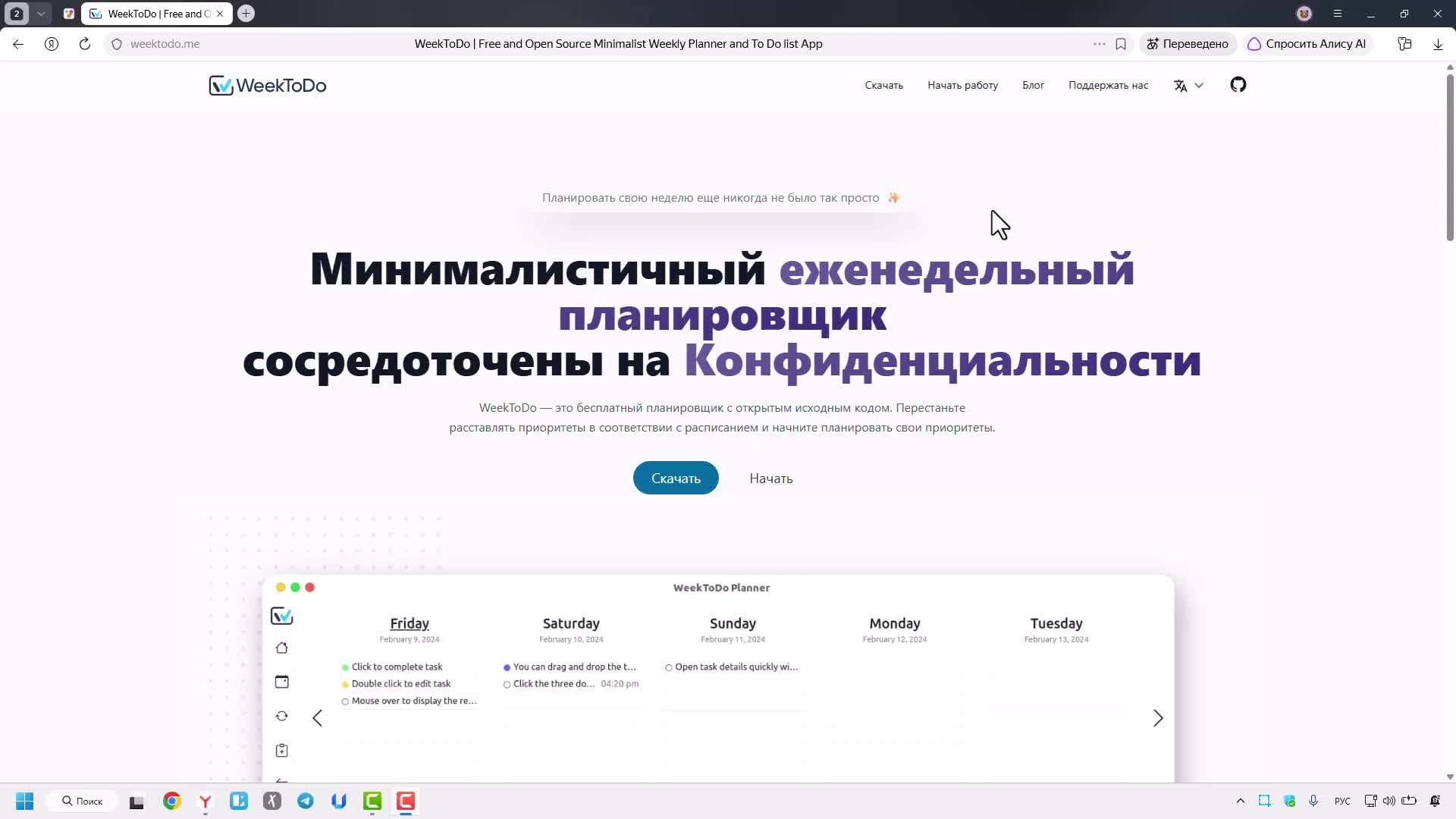The height and width of the screenshot is (819, 1456).
Task: Expand the tab groups dropdown arrow
Action: pos(41,14)
